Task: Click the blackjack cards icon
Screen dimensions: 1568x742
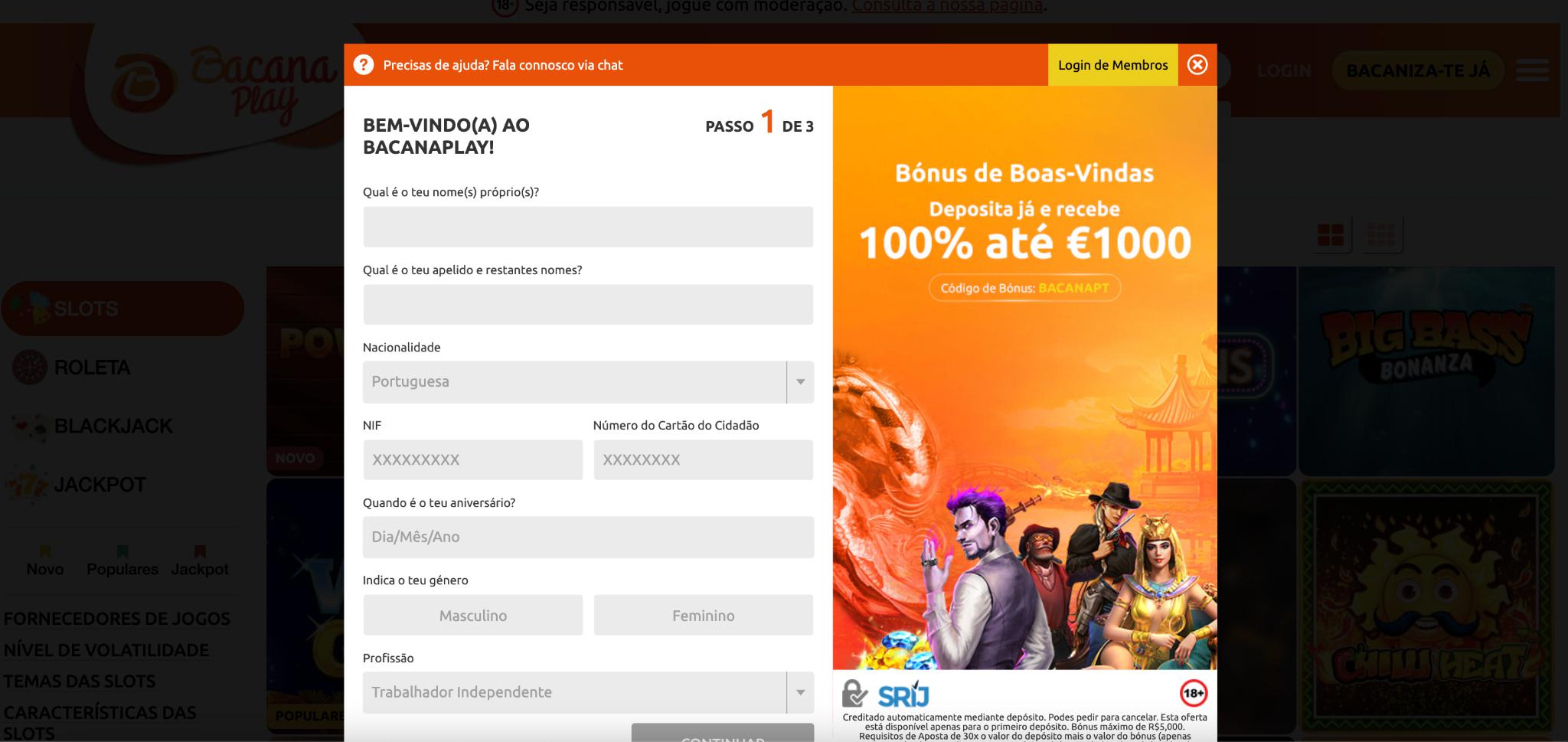Action: coord(30,426)
